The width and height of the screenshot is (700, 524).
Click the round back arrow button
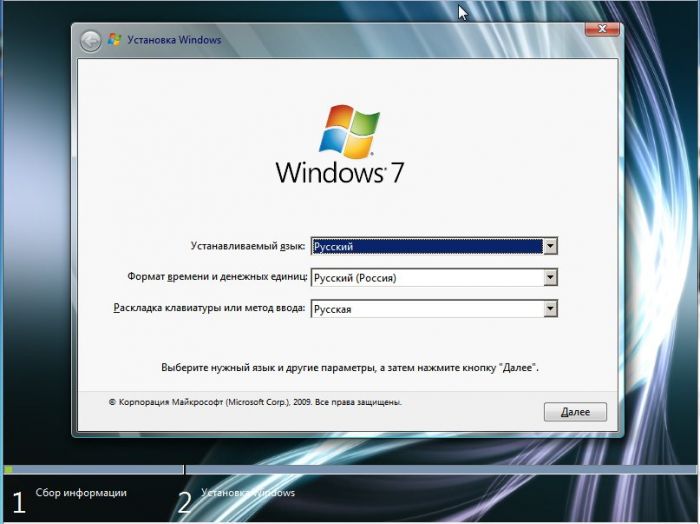pyautogui.click(x=91, y=41)
